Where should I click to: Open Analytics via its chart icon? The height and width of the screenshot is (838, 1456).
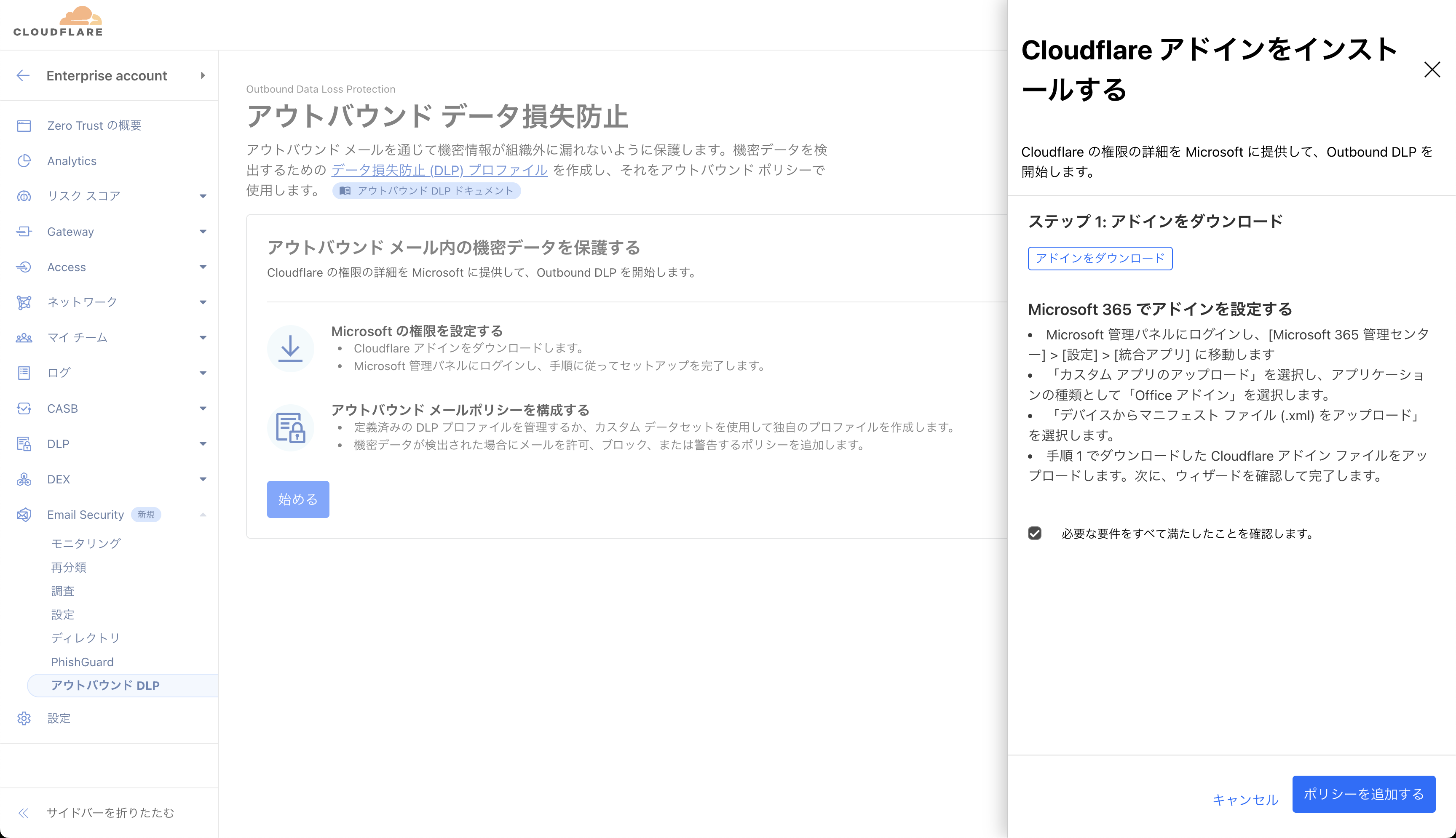tap(24, 160)
